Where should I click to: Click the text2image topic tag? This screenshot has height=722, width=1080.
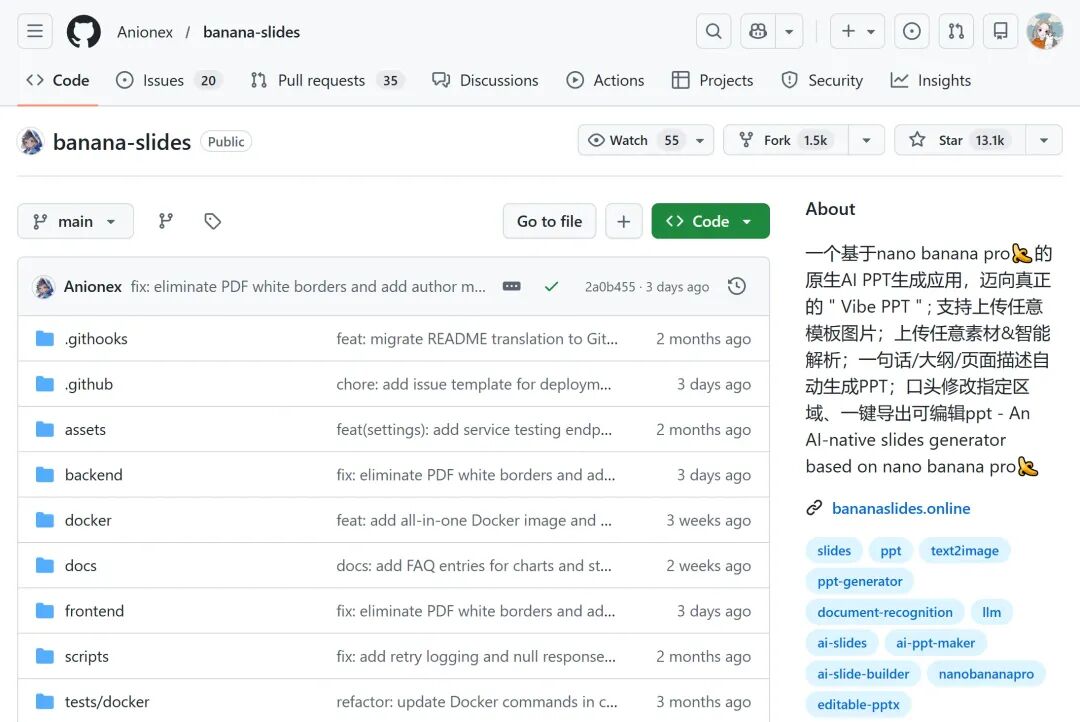click(964, 550)
